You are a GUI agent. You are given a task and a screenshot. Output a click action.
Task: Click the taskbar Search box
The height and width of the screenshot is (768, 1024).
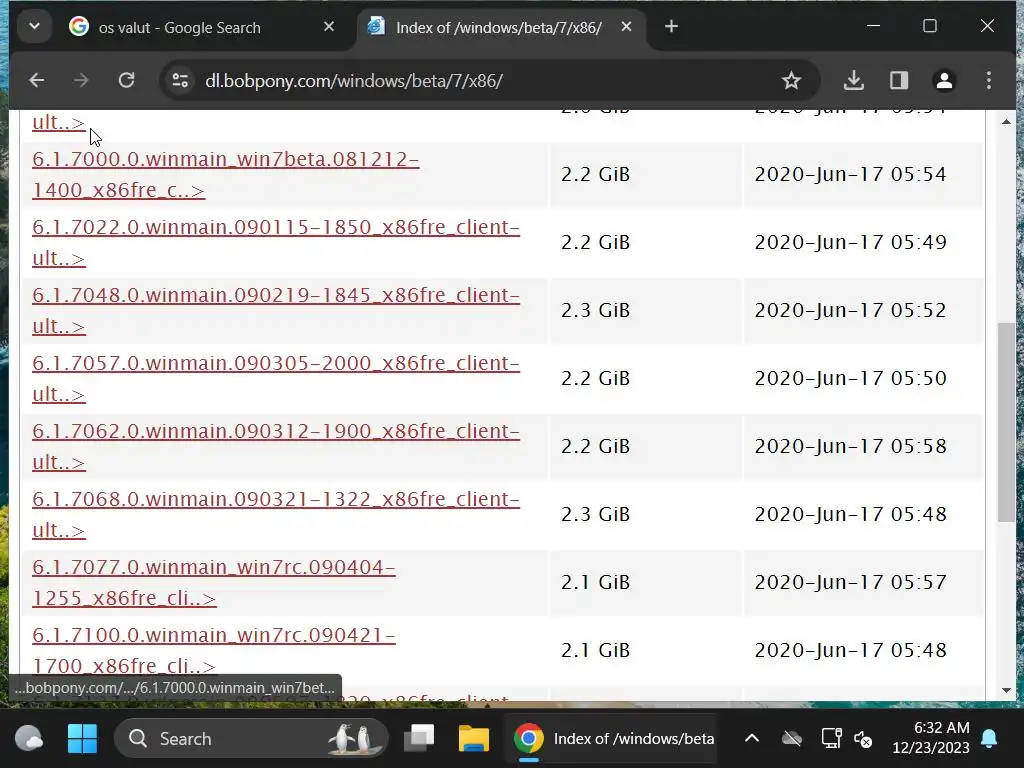(x=251, y=739)
